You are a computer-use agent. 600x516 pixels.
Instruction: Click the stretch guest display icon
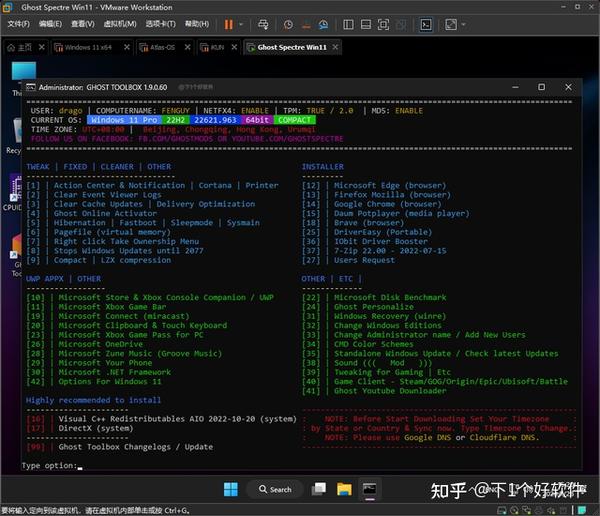(x=451, y=24)
